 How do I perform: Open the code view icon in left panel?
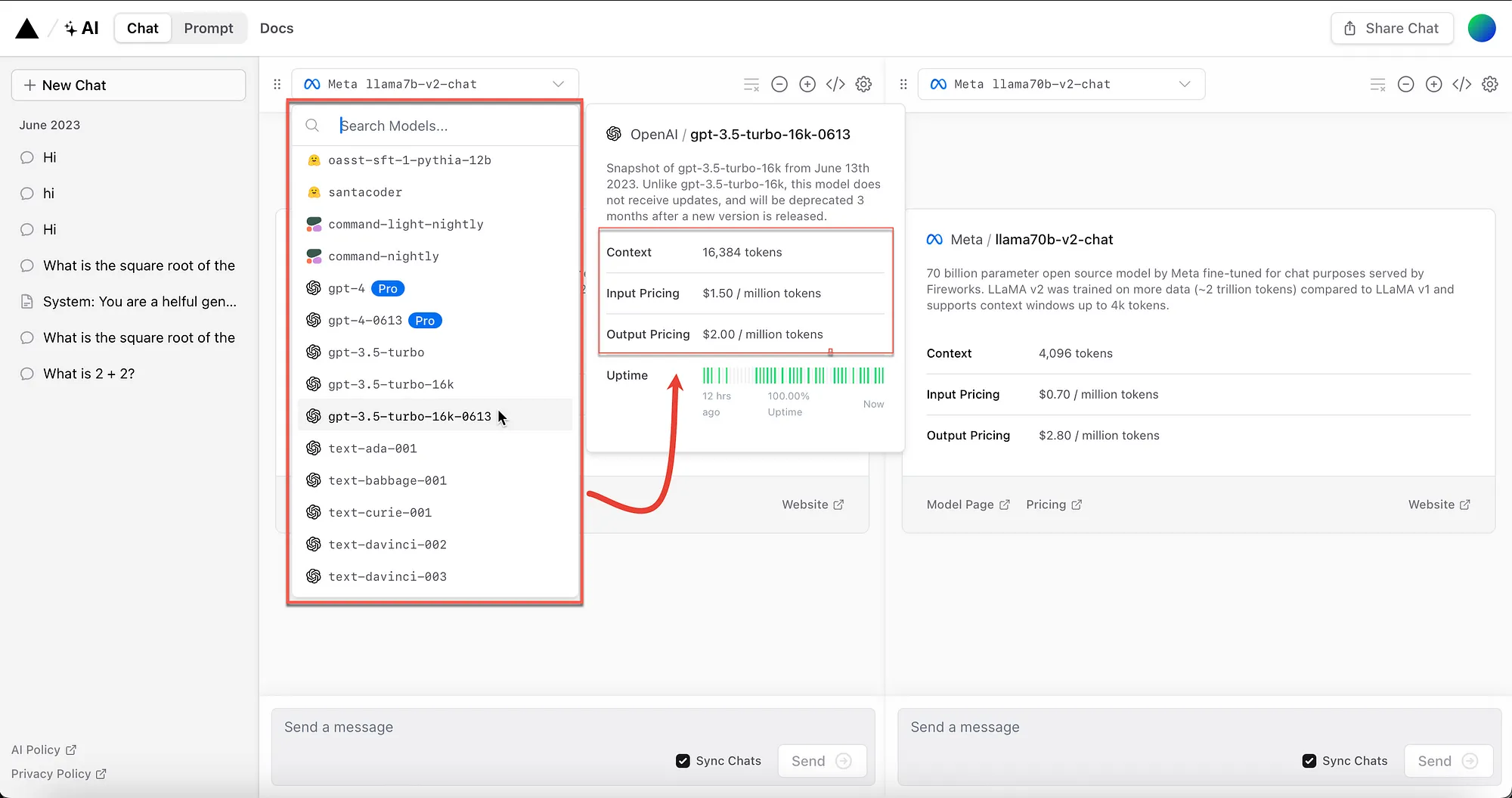pyautogui.click(x=835, y=84)
